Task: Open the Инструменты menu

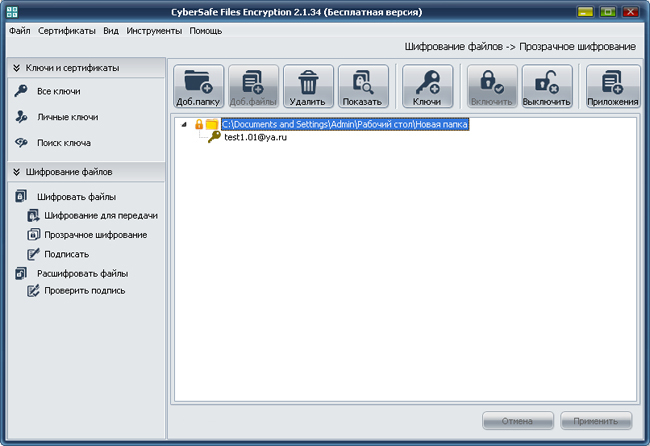Action: click(x=154, y=31)
